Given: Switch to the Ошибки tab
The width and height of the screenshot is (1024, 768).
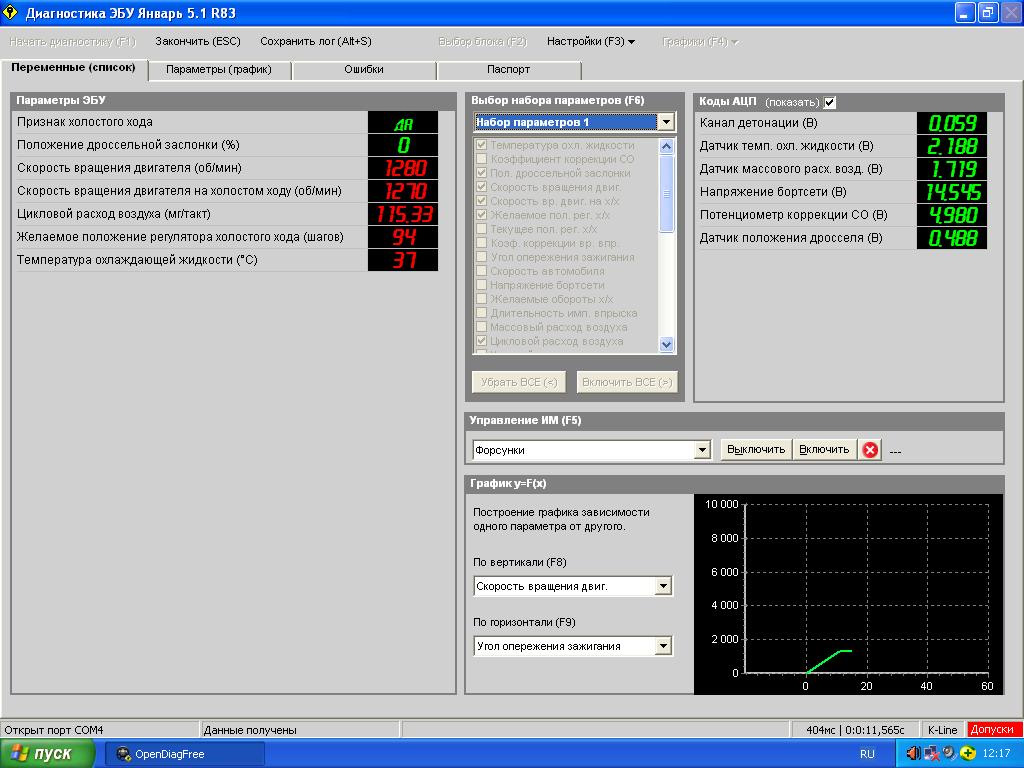Looking at the screenshot, I should (364, 70).
